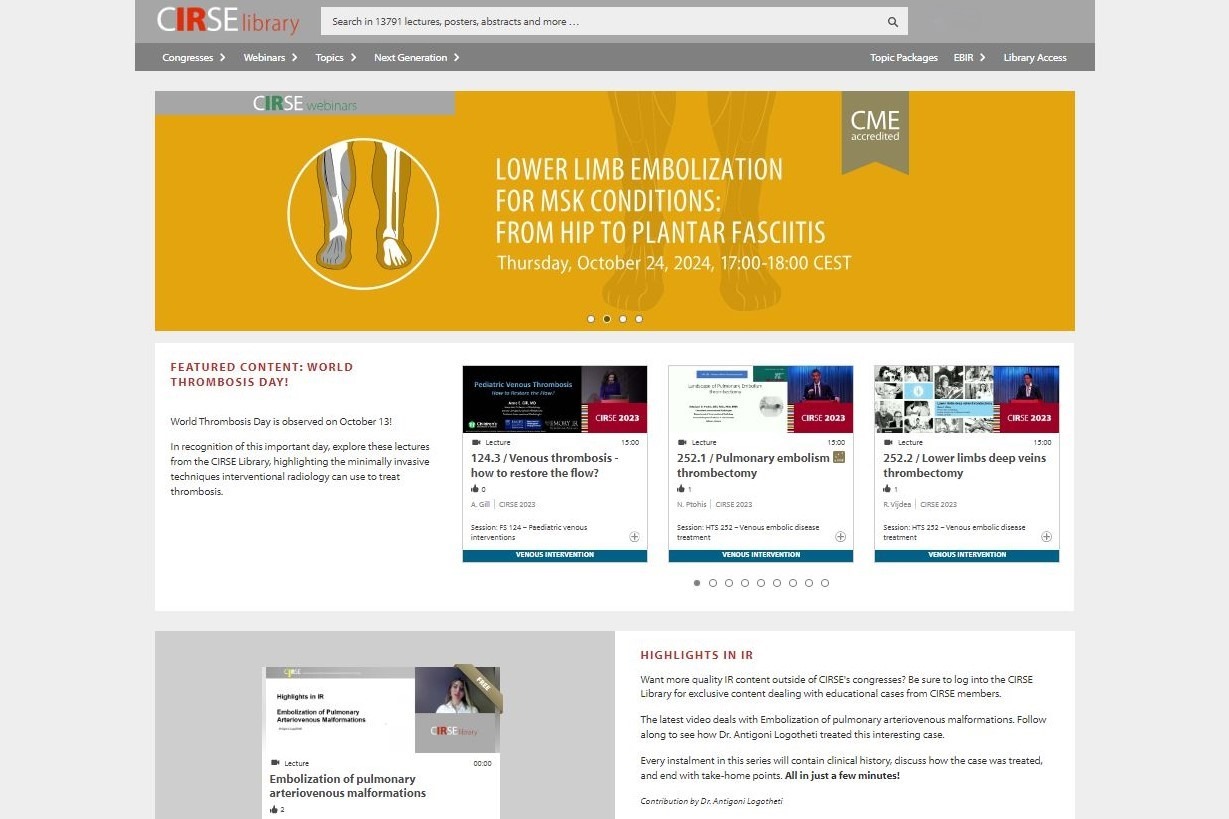Open Topic Packages in the navigation bar
The image size is (1229, 819).
pos(904,57)
